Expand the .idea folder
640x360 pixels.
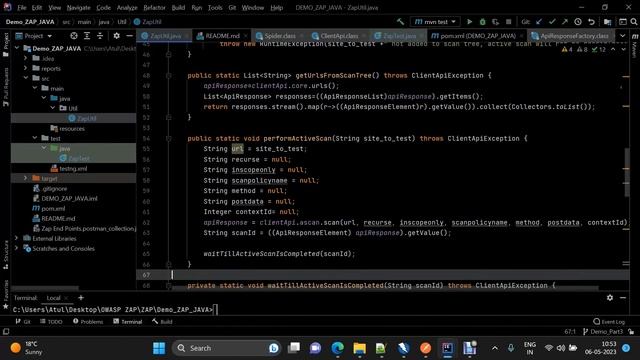(x=26, y=58)
